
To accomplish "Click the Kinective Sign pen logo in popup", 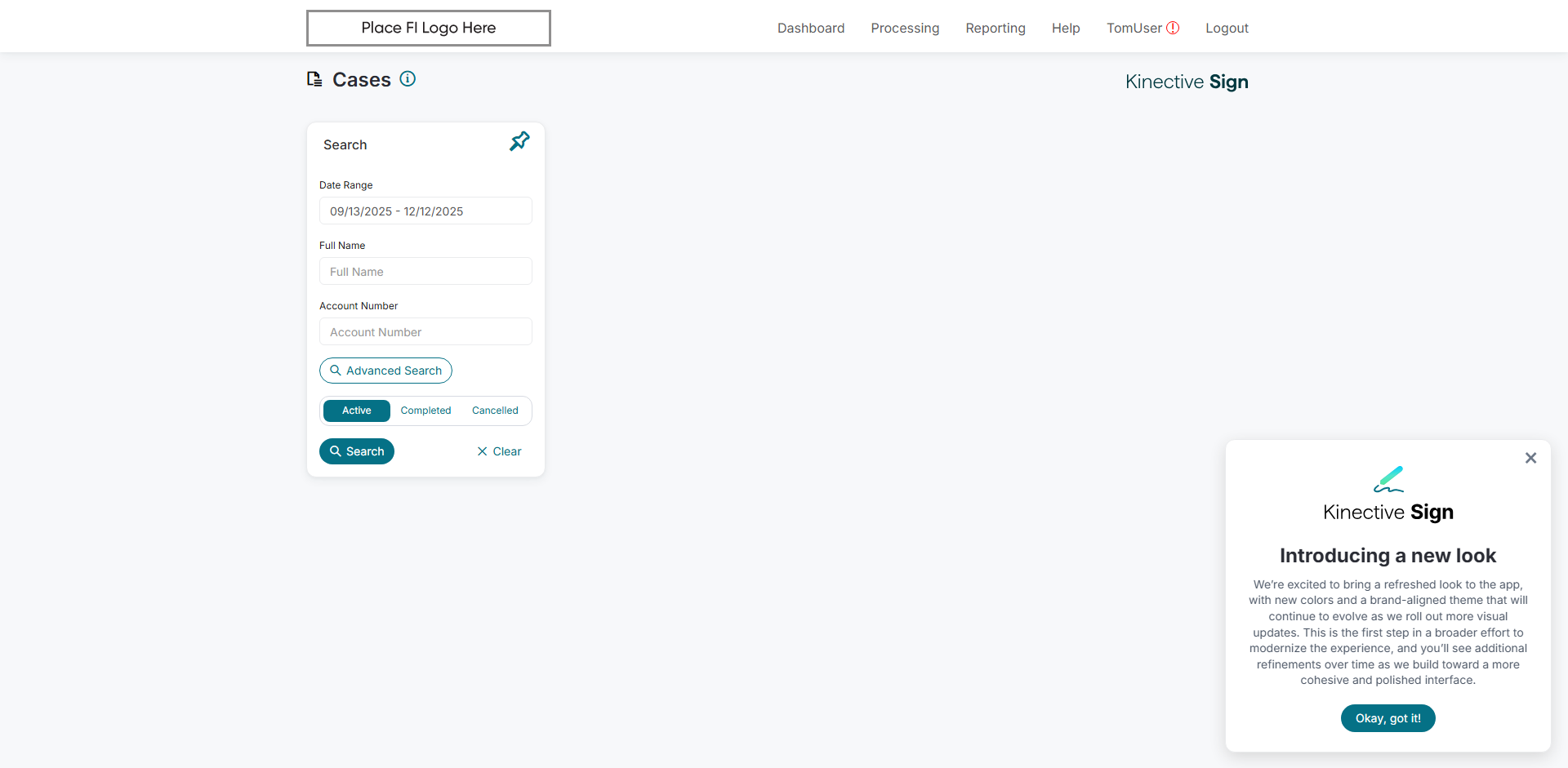I will click(x=1388, y=479).
